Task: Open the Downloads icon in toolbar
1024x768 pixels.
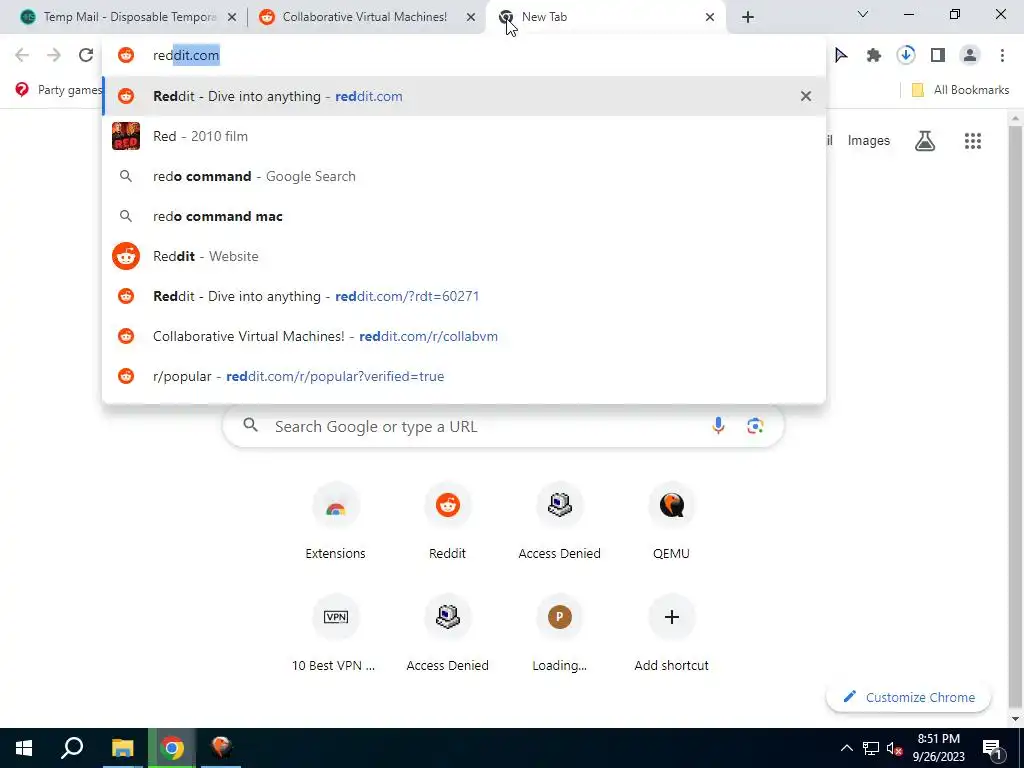Action: (906, 56)
